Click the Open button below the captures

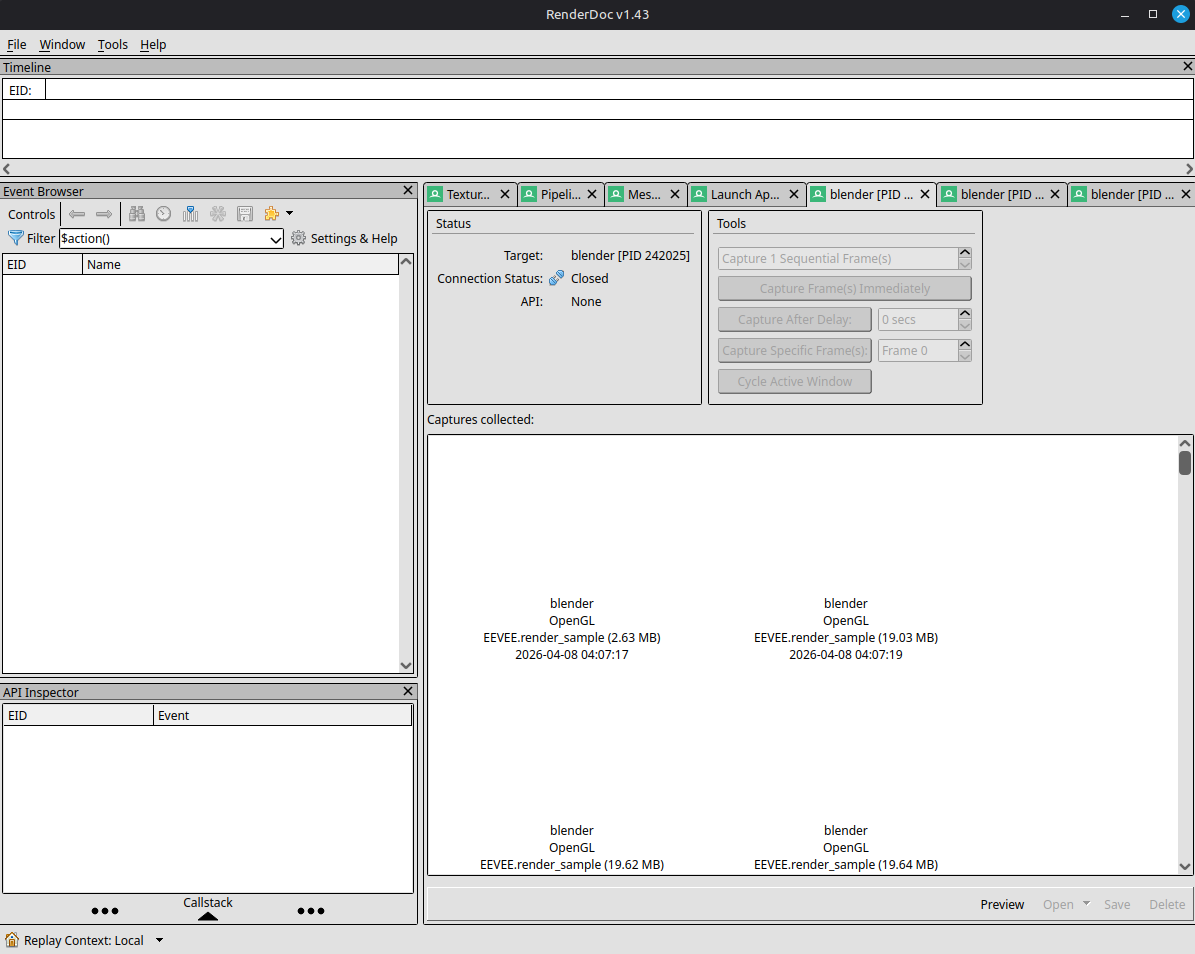(x=1058, y=904)
